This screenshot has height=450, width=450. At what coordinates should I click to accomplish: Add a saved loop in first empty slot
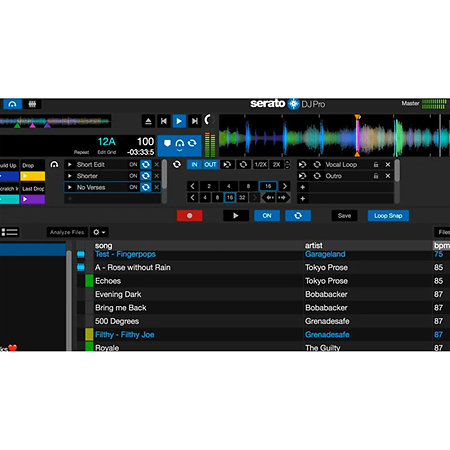point(303,187)
